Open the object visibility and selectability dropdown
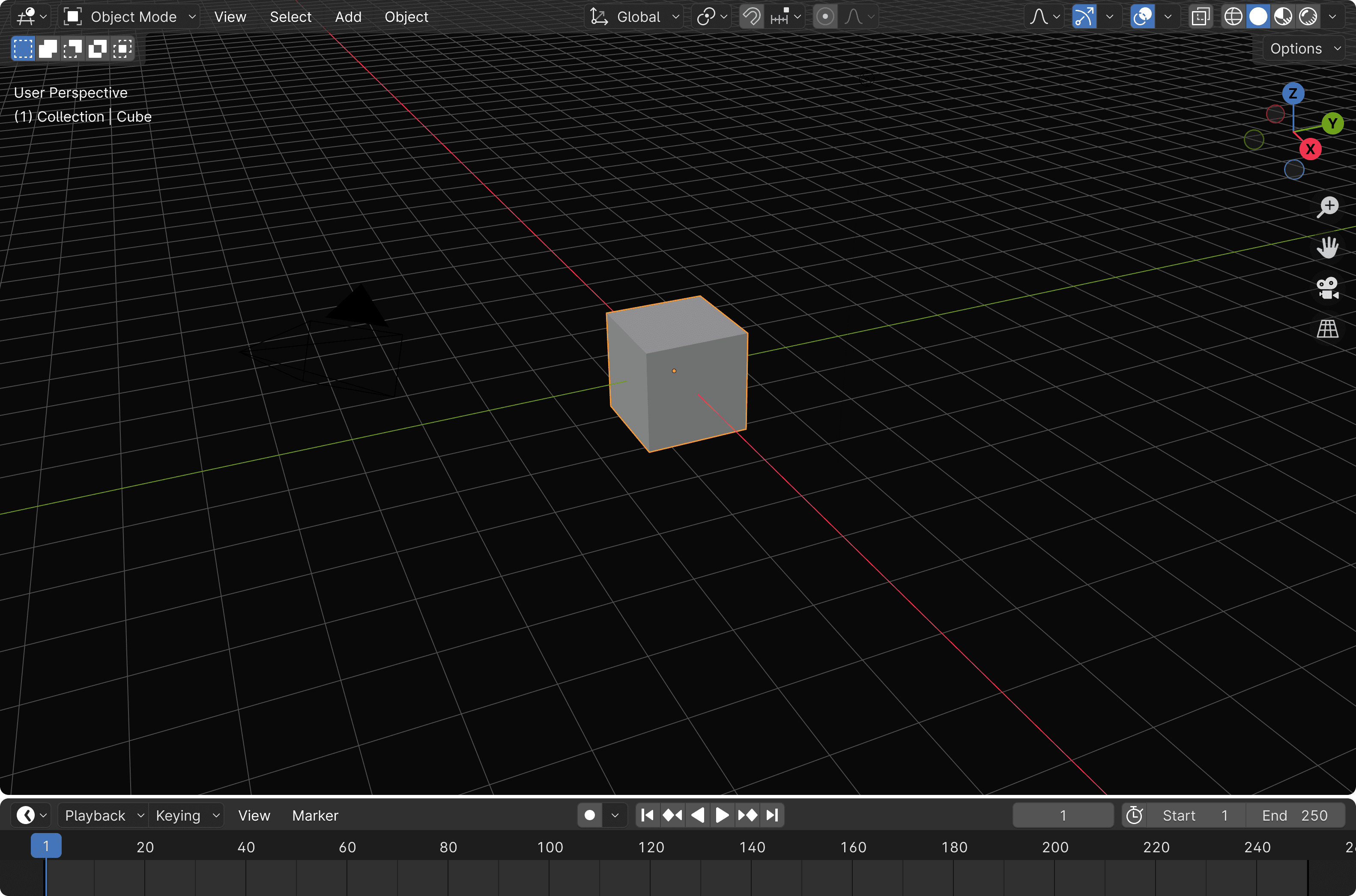The image size is (1356, 896). 1044,17
